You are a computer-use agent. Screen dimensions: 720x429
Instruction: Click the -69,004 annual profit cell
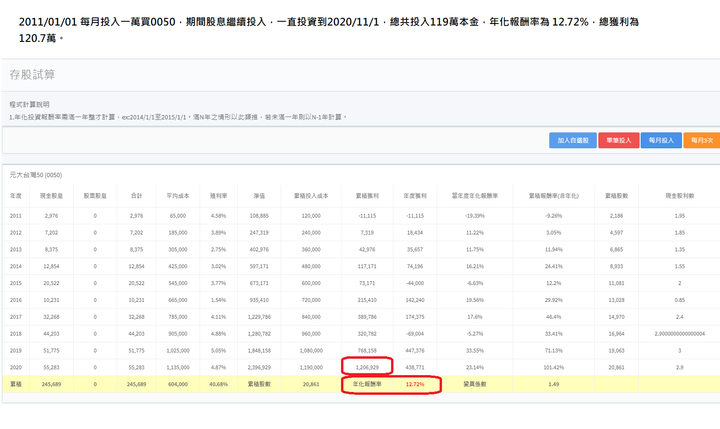[415, 333]
